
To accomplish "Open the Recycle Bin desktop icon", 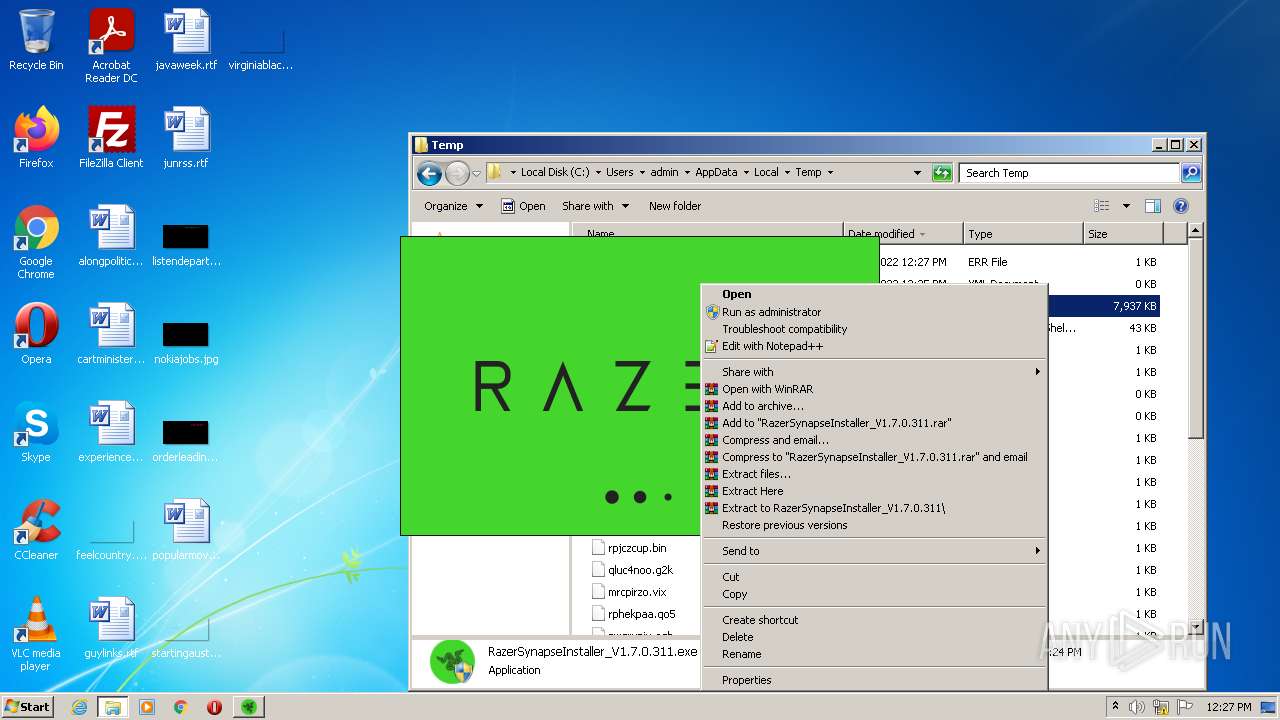I will pyautogui.click(x=36, y=40).
